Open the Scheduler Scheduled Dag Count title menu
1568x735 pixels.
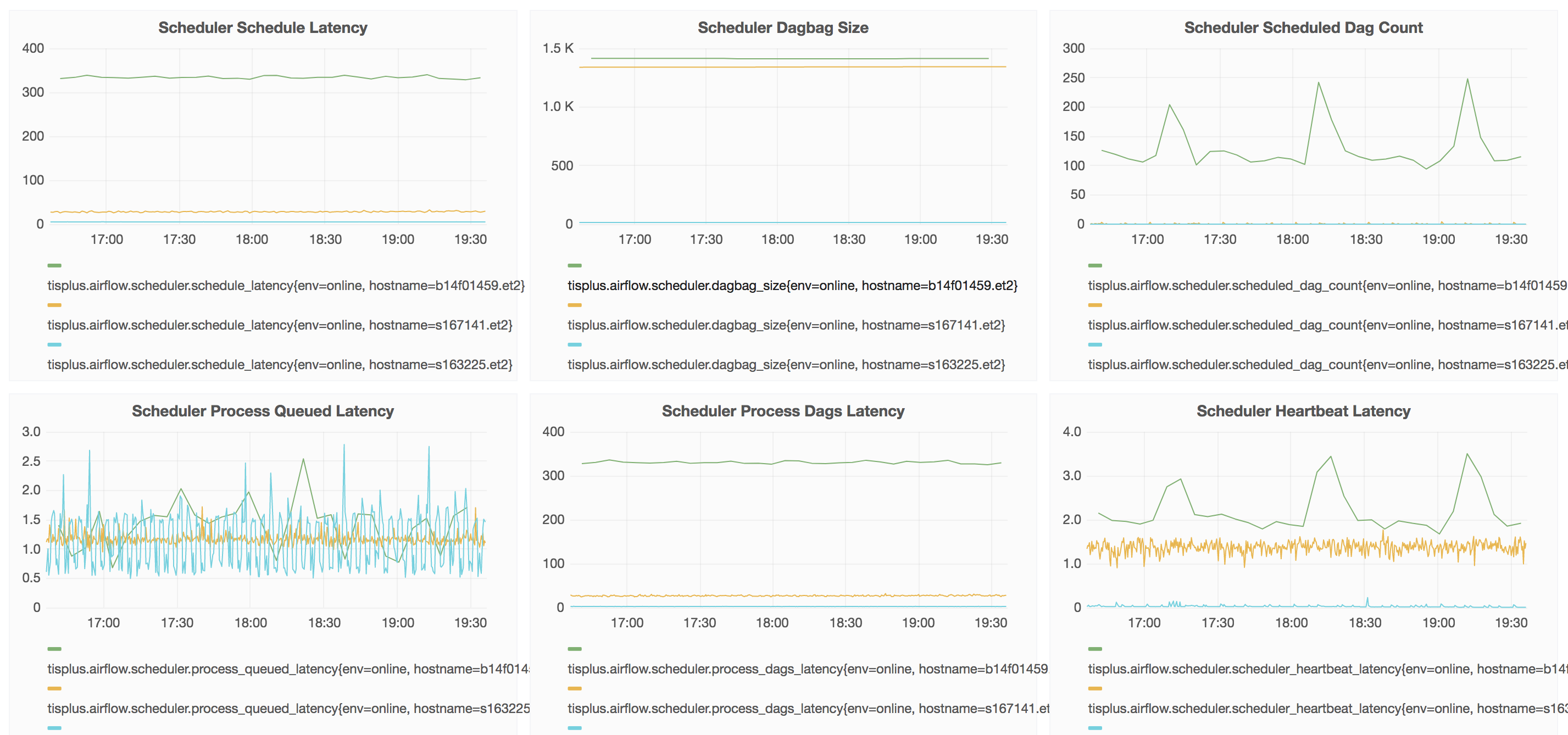(x=1303, y=27)
